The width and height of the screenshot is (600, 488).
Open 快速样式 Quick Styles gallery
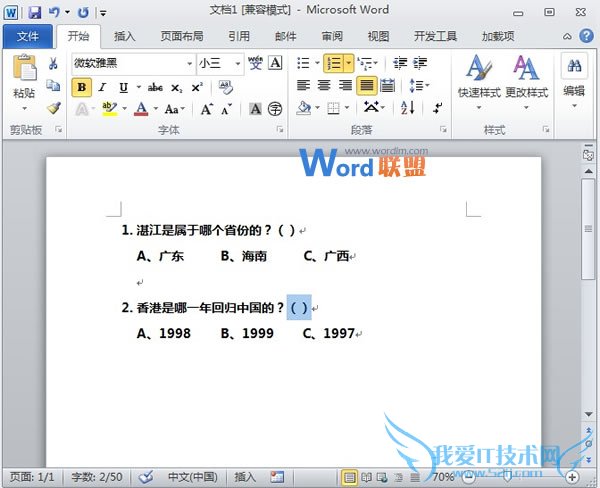click(x=479, y=83)
